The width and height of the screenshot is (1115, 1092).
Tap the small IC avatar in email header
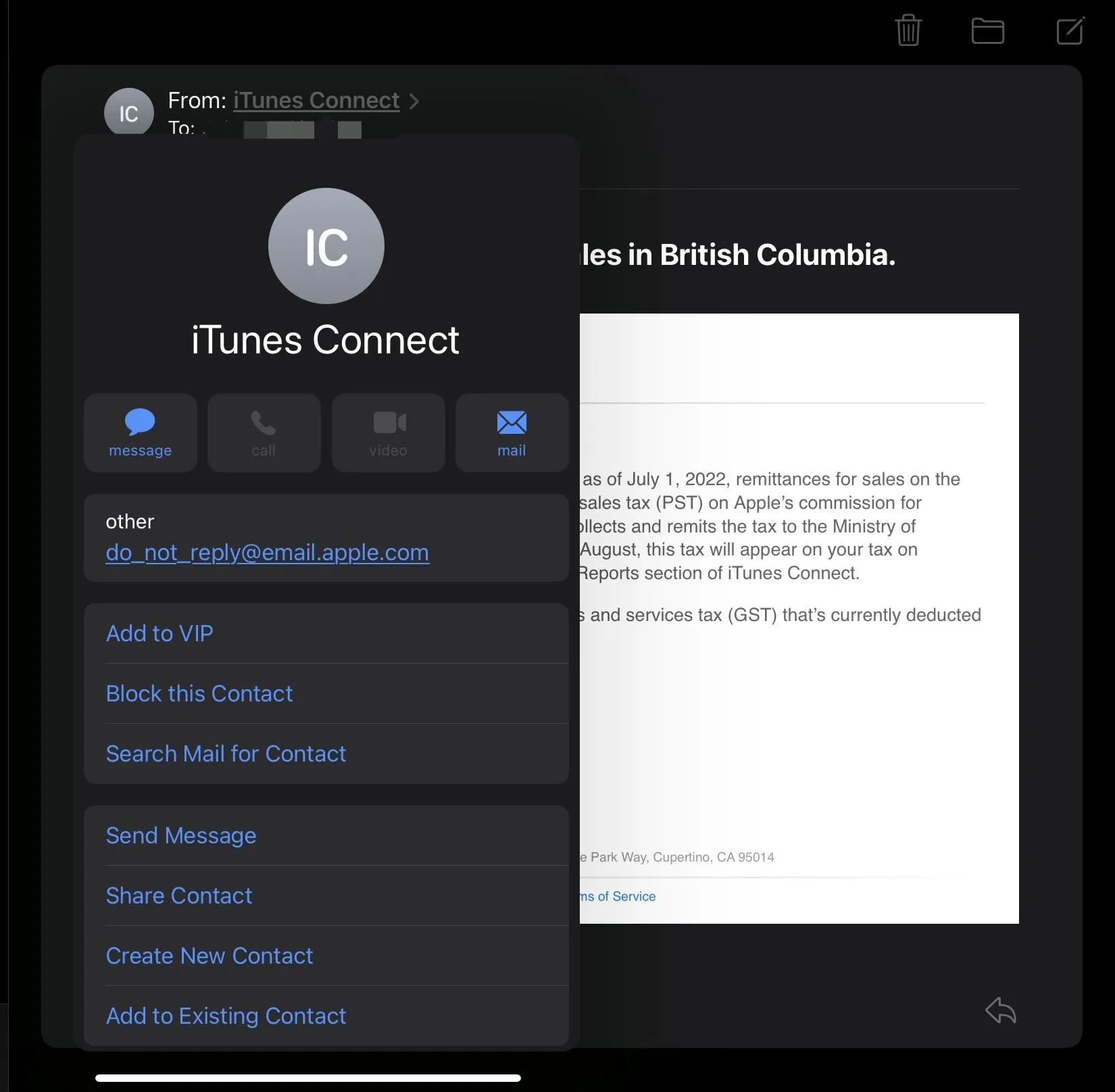[x=128, y=112]
